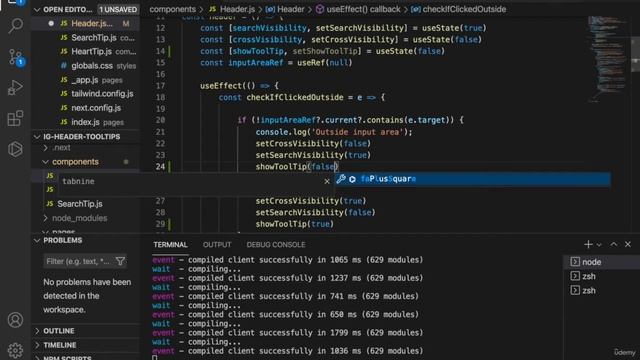Open the Source Control view
This screenshot has width=640, height=360.
click(16, 57)
